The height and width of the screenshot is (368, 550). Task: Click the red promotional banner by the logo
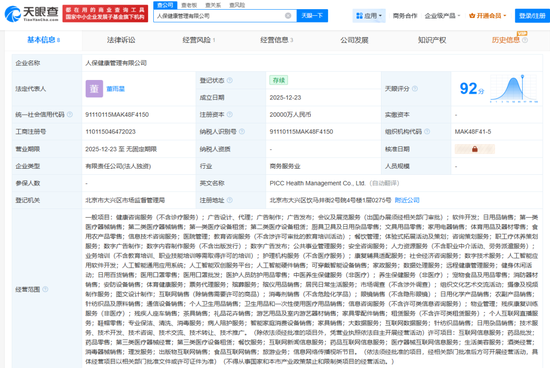click(105, 14)
